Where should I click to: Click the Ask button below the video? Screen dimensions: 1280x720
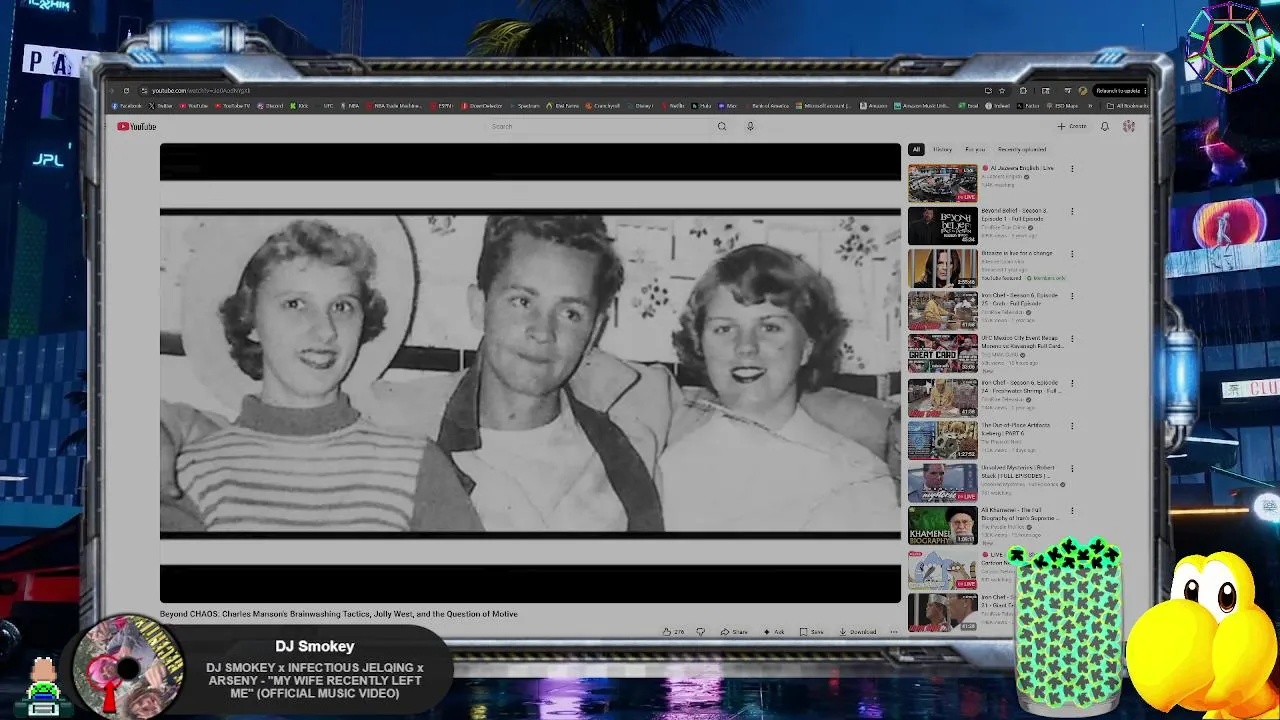coord(774,632)
